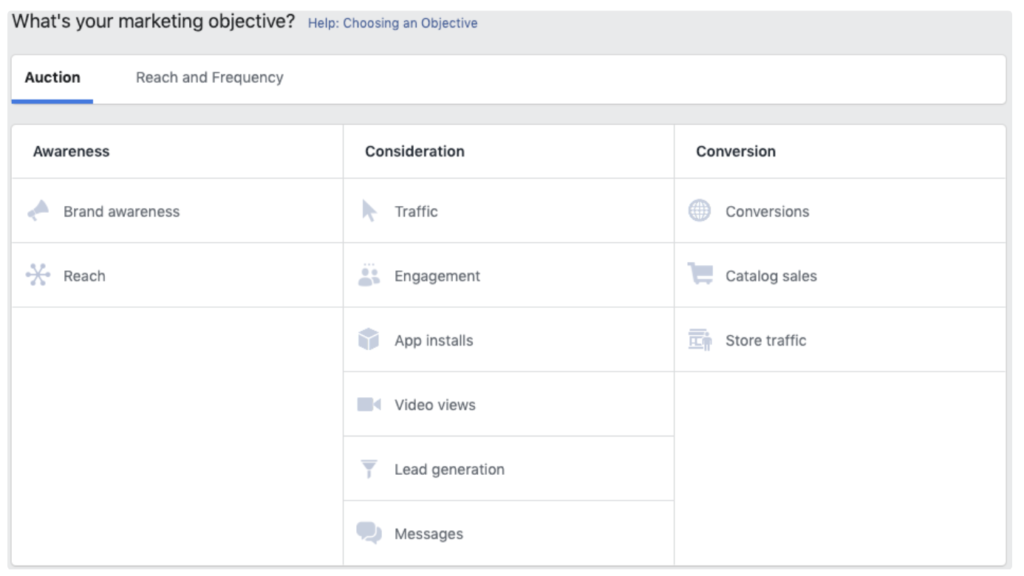Choose the Messages chat bubble icon
This screenshot has width=1024, height=576.
pyautogui.click(x=369, y=533)
